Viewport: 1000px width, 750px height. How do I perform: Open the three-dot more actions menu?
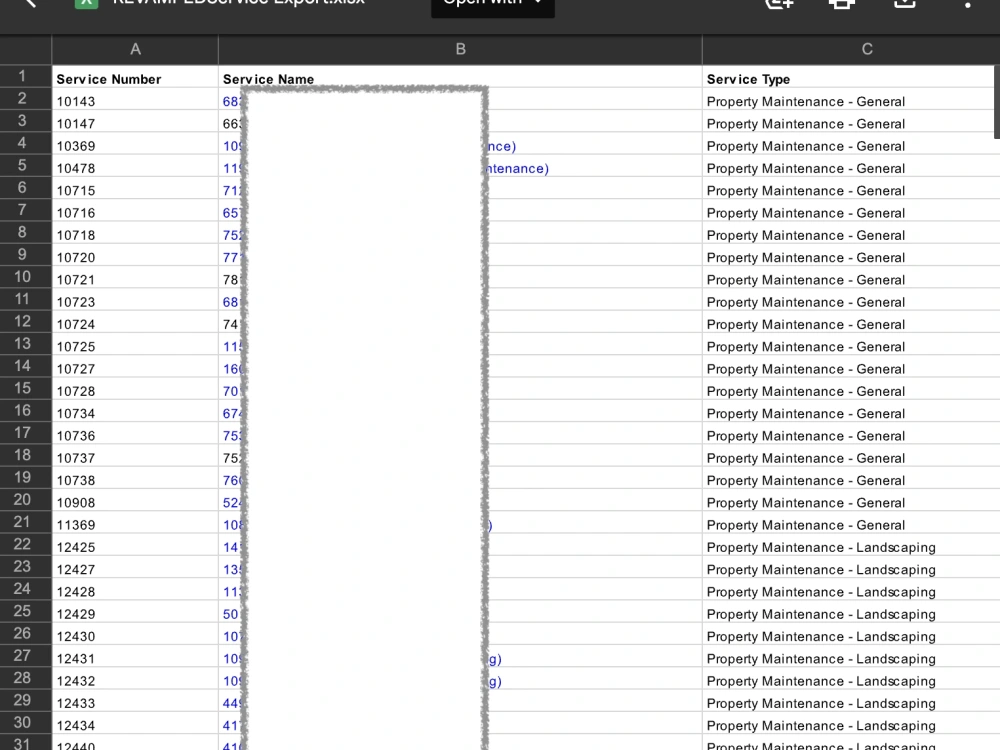(x=967, y=4)
